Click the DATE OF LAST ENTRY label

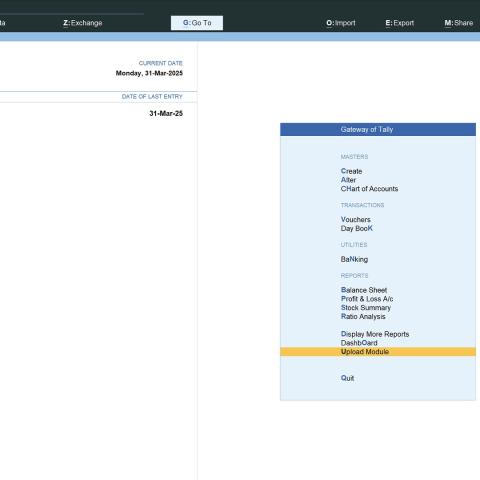[152, 97]
